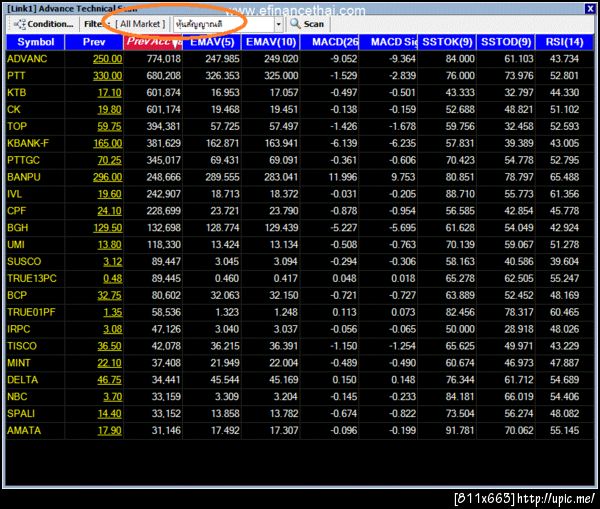Click SUSCO RSI value 39.604
The height and width of the screenshot is (509, 600).
coord(564,261)
